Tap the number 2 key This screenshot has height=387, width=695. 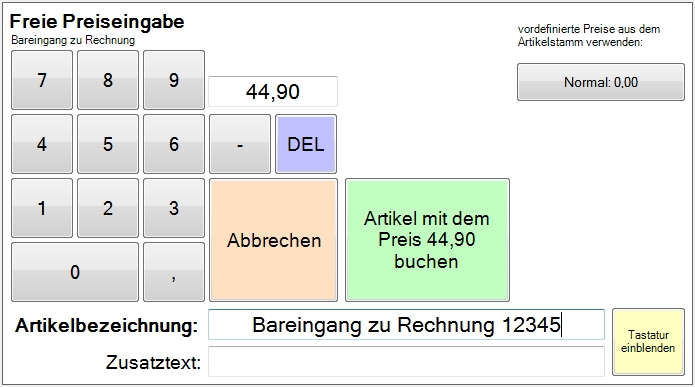coord(108,208)
